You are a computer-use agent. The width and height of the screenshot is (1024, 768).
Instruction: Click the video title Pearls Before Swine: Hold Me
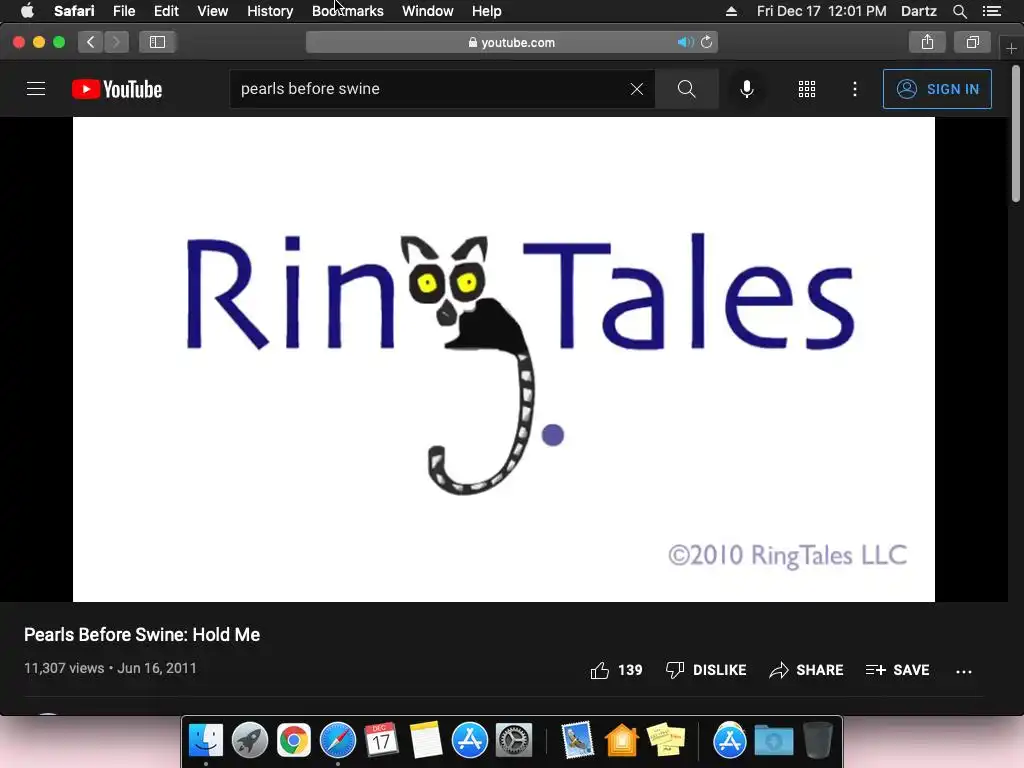[142, 635]
